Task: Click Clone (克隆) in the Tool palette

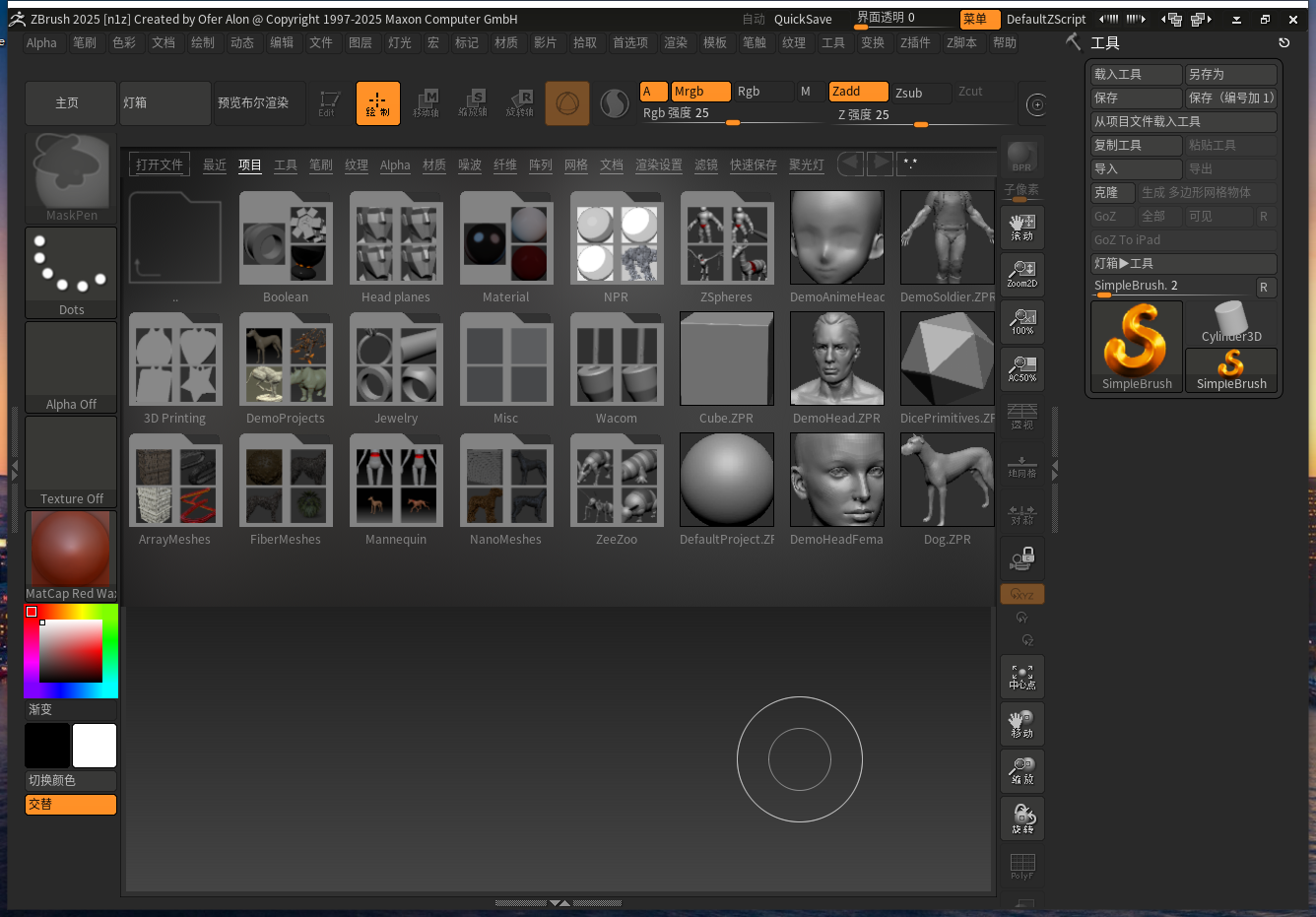Action: (x=1112, y=192)
